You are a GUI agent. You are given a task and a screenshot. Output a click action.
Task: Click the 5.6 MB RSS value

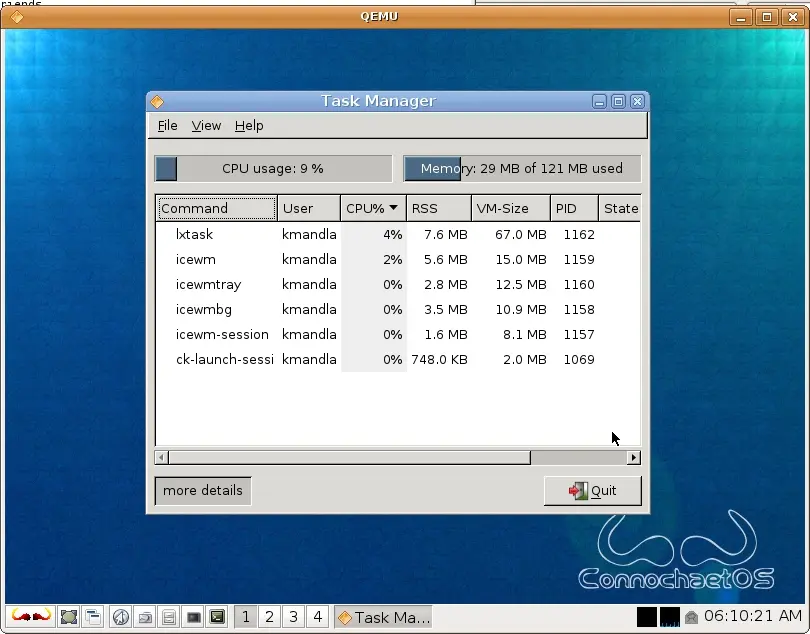click(446, 259)
